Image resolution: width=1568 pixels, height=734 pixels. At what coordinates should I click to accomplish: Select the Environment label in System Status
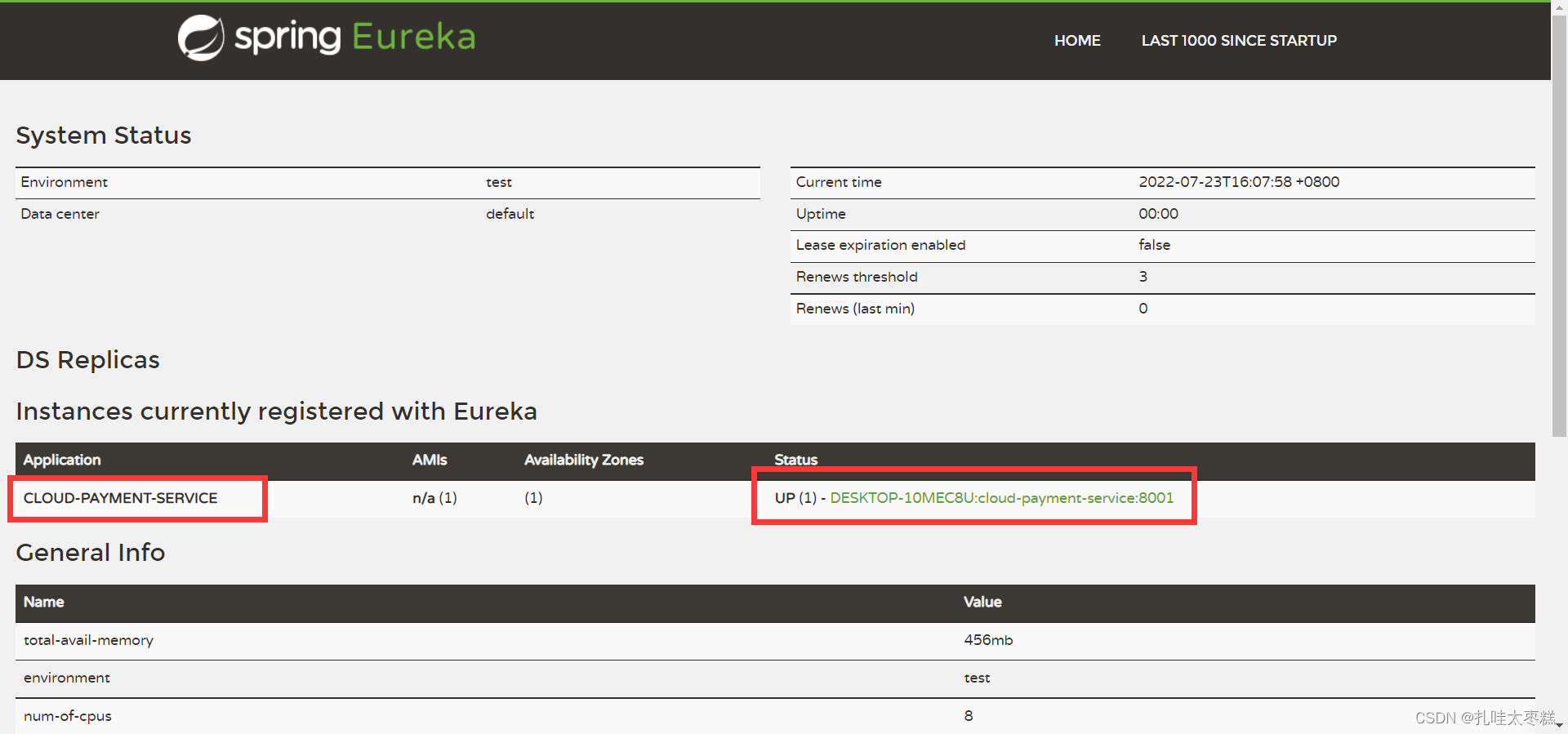tap(65, 182)
